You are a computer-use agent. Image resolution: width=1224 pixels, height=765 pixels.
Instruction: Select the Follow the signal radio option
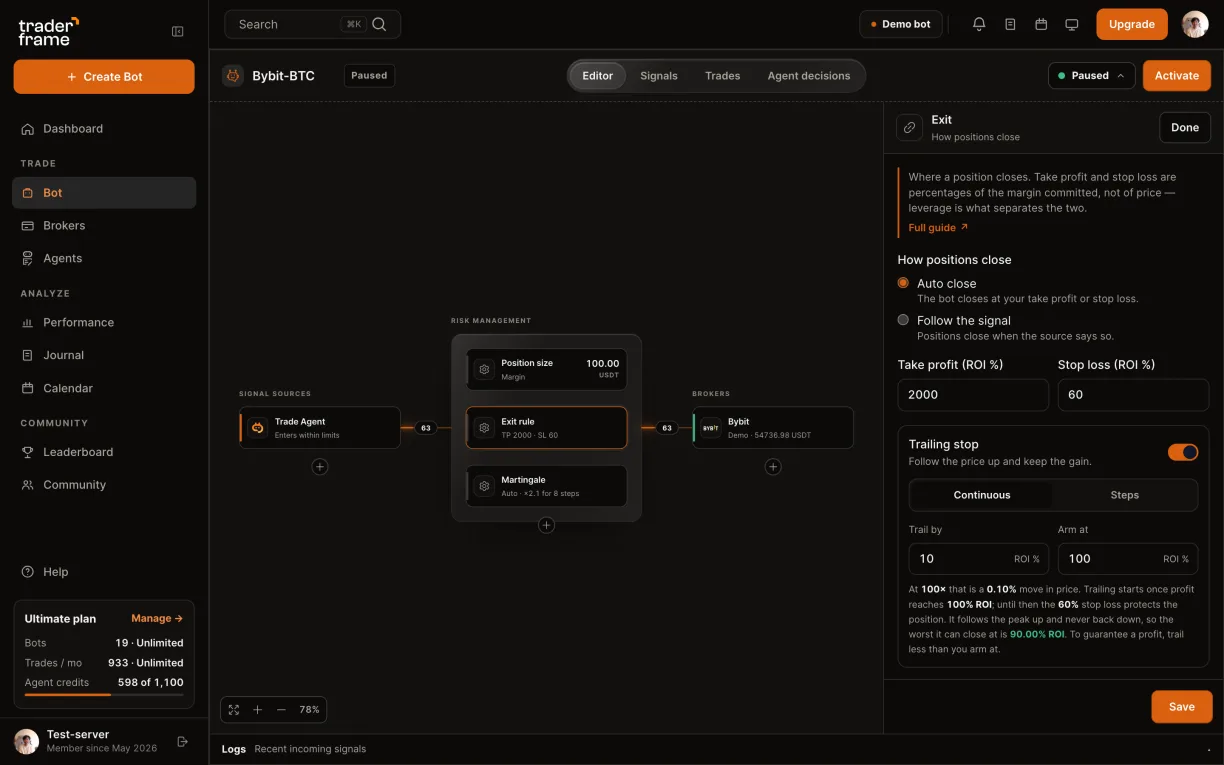click(x=903, y=320)
